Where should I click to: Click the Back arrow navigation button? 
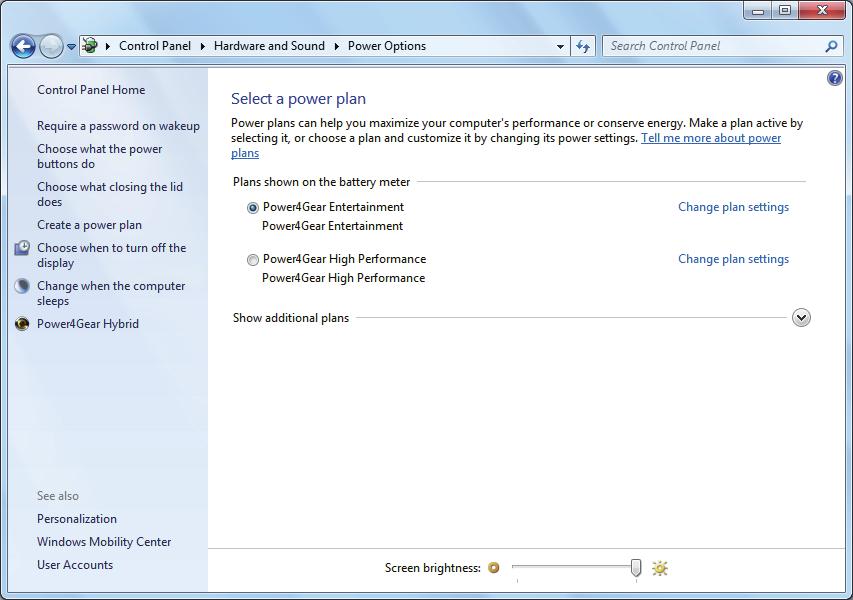point(23,47)
